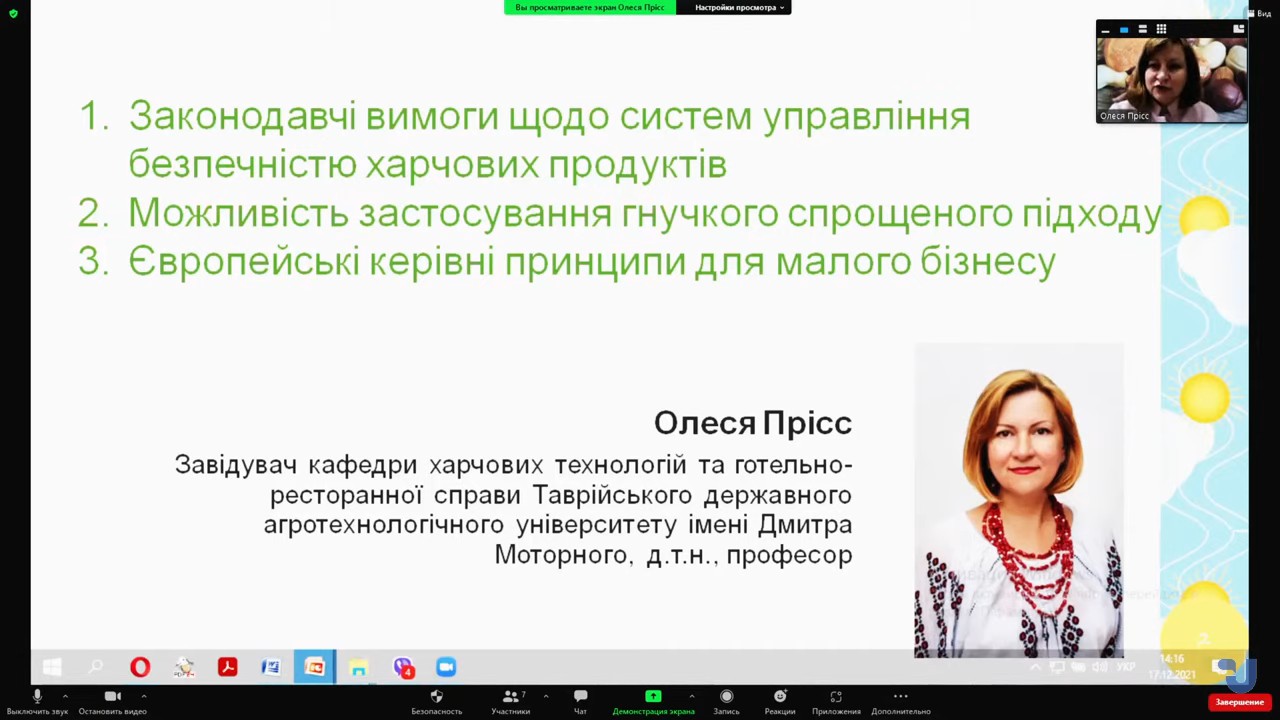Expand the arrow next to Участники
The width and height of the screenshot is (1280, 720).
tap(545, 696)
